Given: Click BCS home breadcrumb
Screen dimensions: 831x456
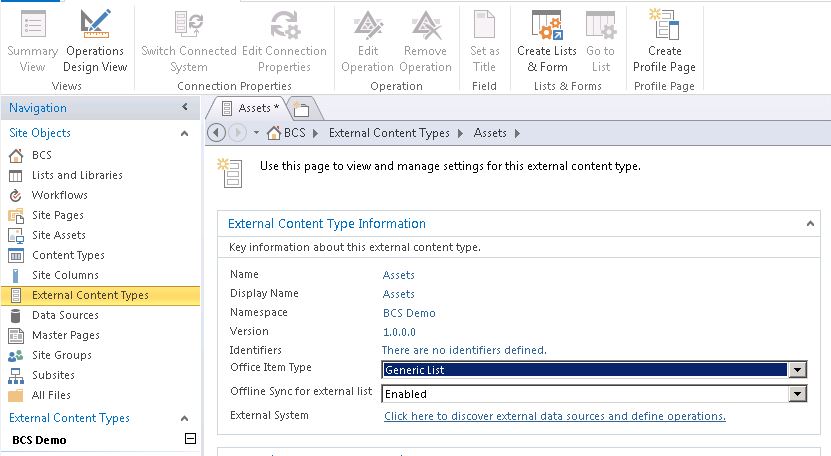Looking at the screenshot, I should coord(287,133).
